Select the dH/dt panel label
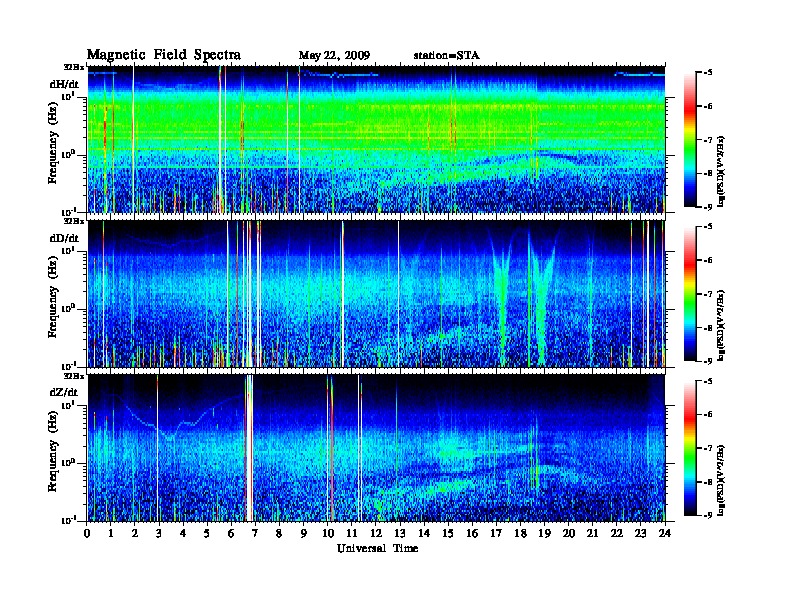The width and height of the screenshot is (792, 612). 64,84
